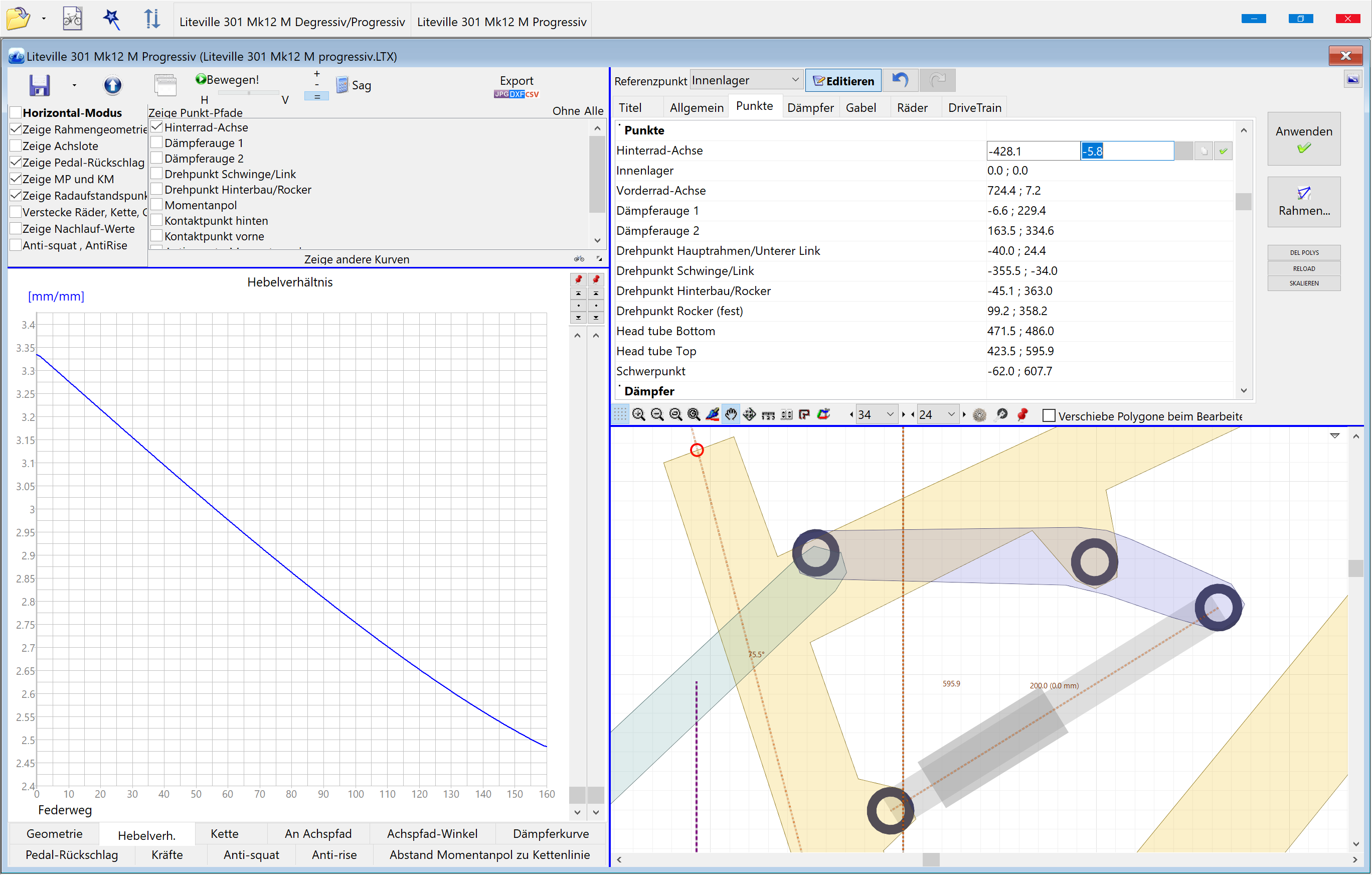The height and width of the screenshot is (875, 1372).
Task: Click the ruler measurement icon
Action: tap(767, 415)
